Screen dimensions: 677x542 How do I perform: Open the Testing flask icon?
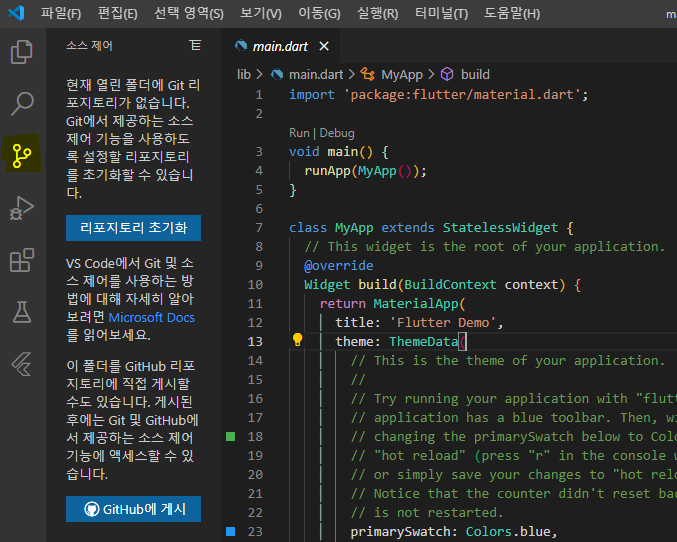tap(22, 312)
